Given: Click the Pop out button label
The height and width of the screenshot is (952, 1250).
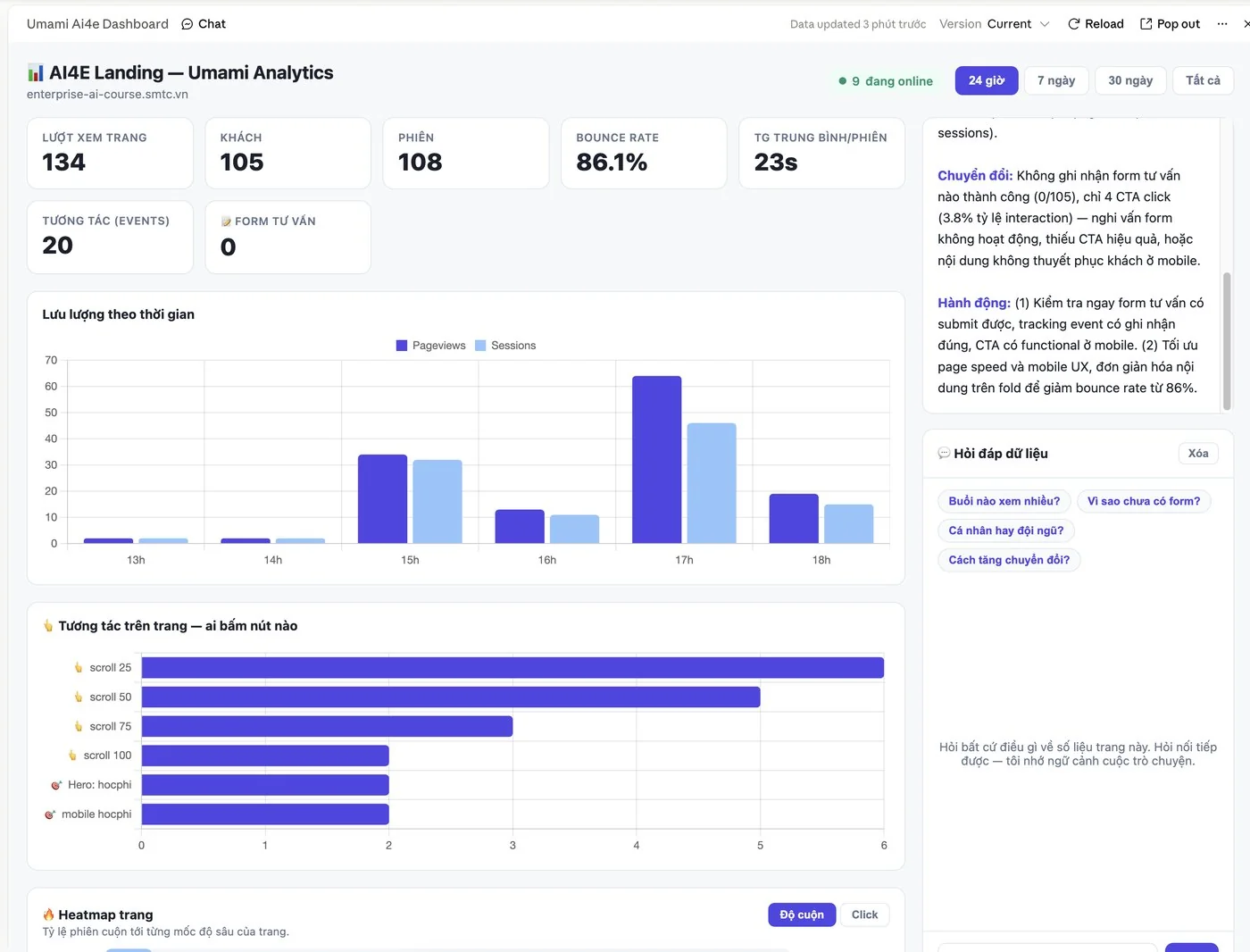Looking at the screenshot, I should click(1179, 24).
